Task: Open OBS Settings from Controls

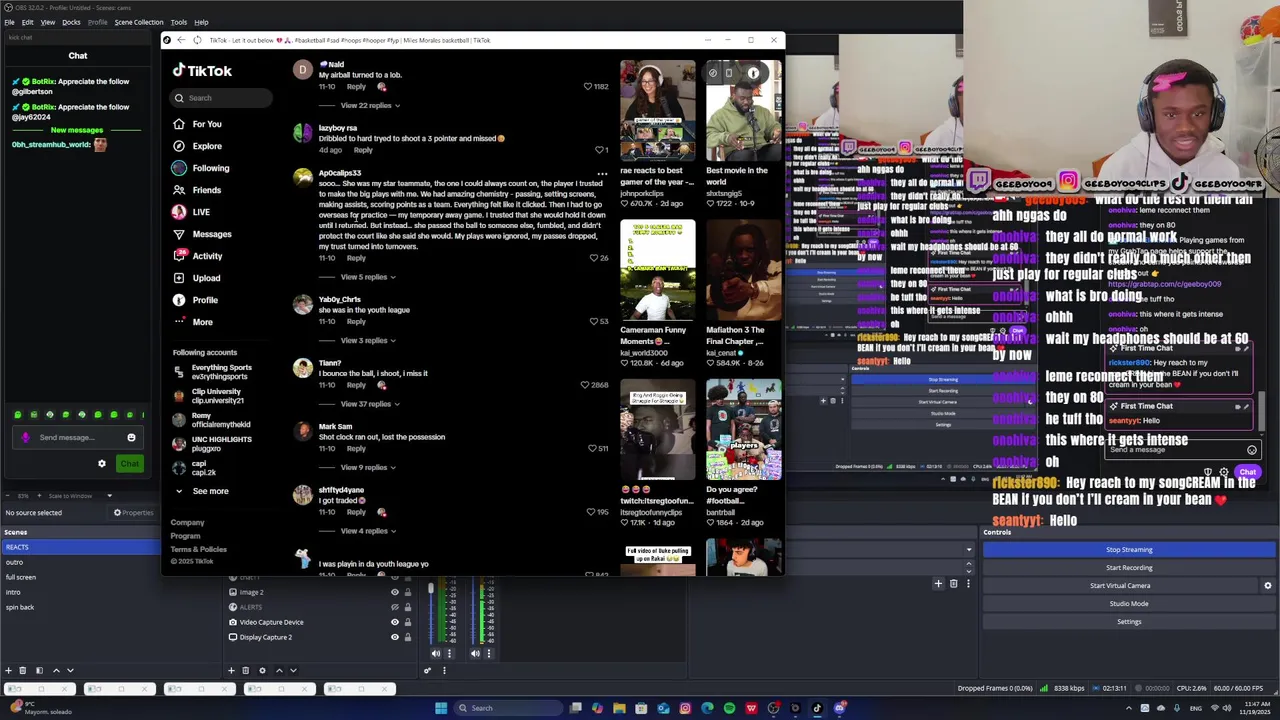Action: coord(1129,622)
